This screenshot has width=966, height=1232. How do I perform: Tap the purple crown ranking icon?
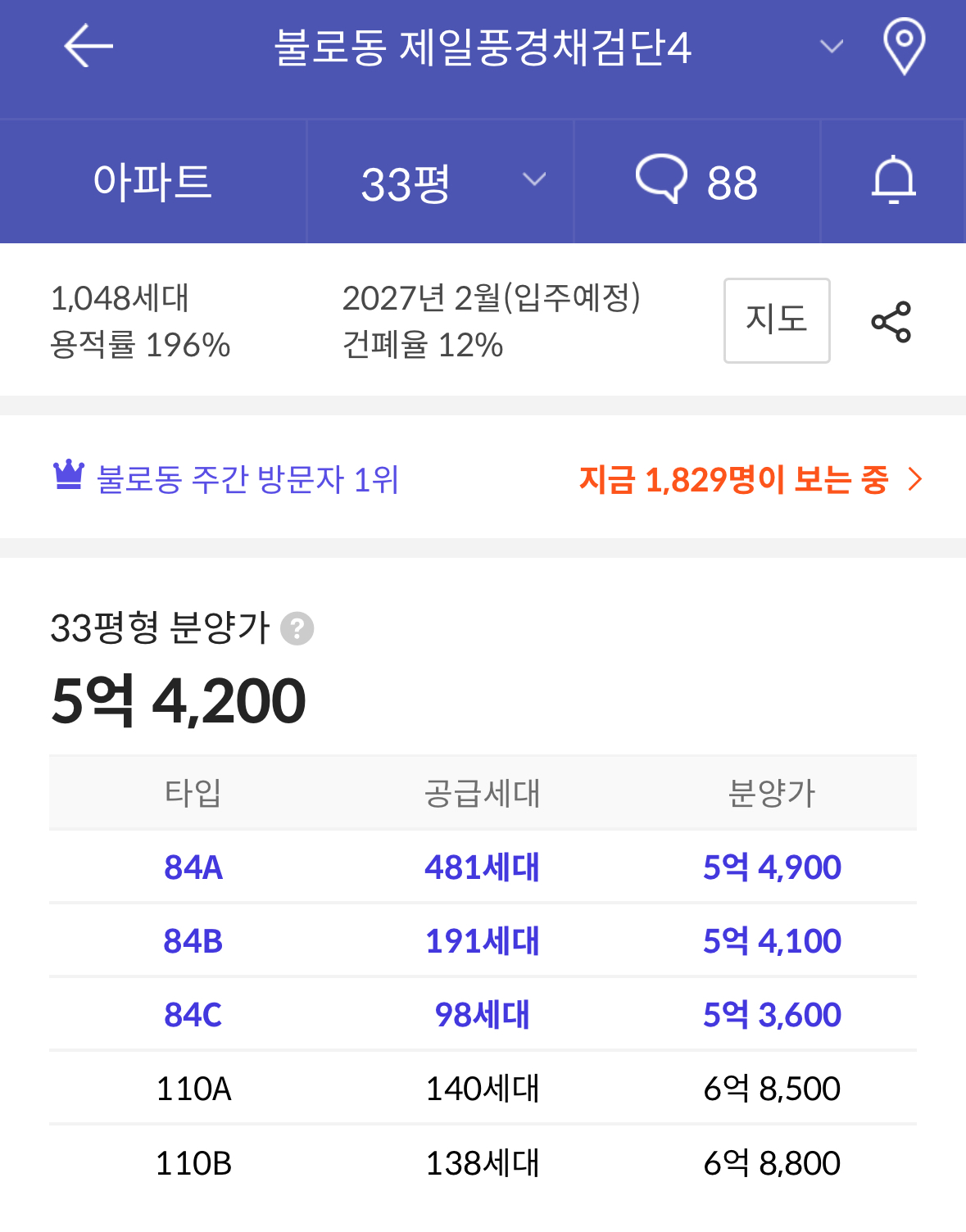pyautogui.click(x=69, y=475)
